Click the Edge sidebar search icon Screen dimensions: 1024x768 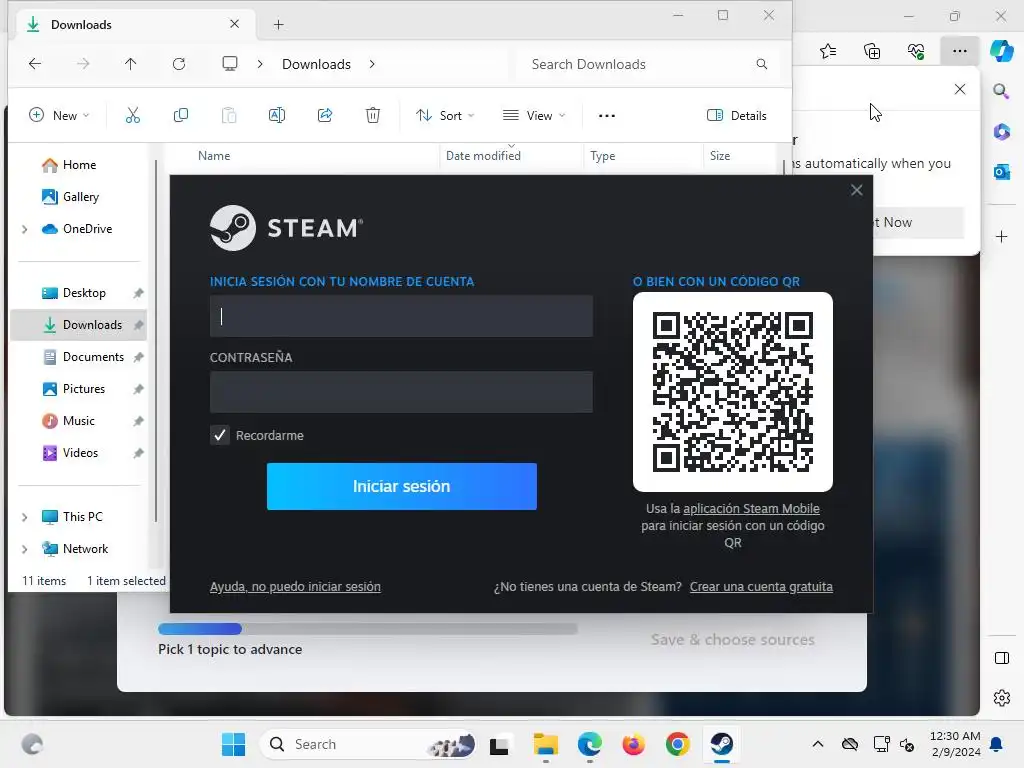[1001, 91]
